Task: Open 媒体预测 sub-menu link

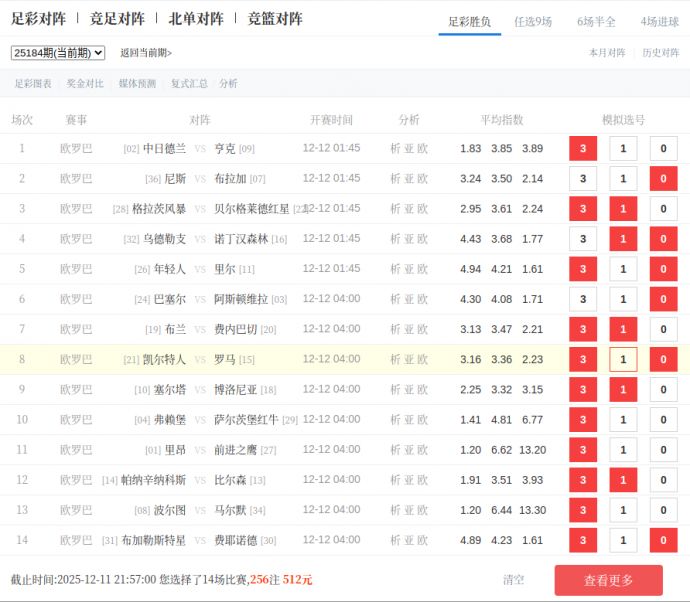Action: pyautogui.click(x=137, y=84)
